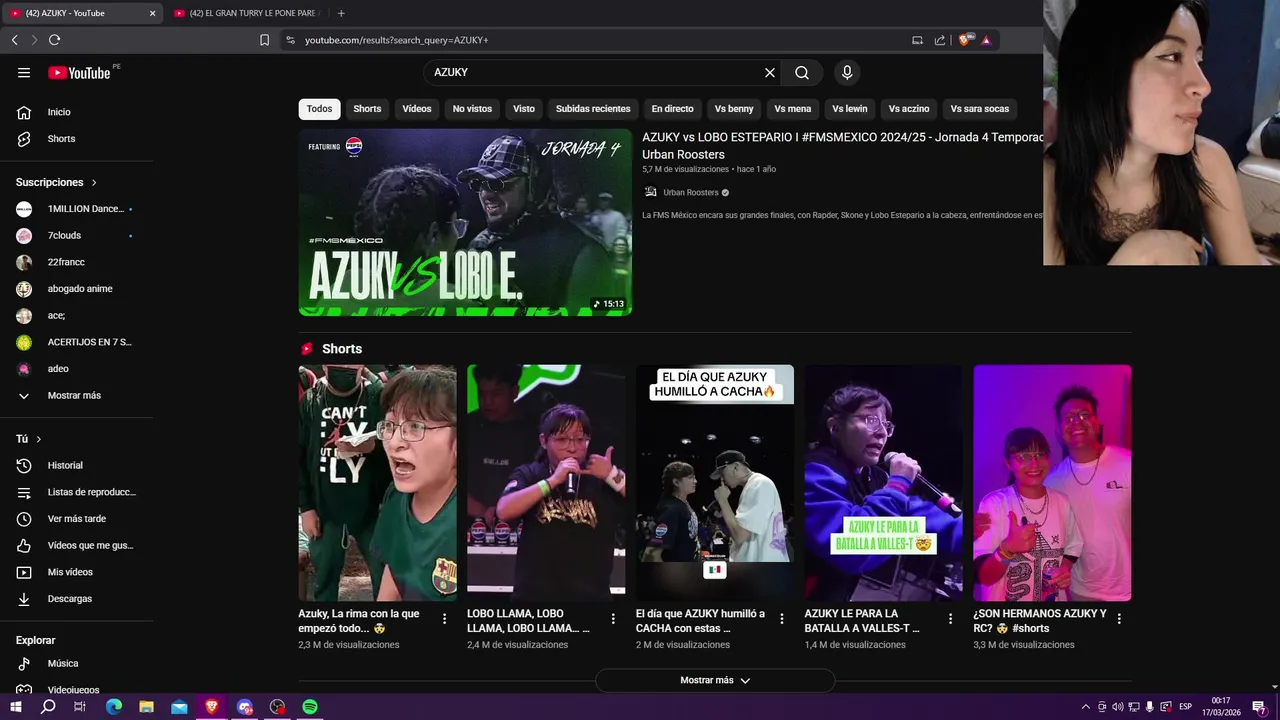Go back in browser history

[14, 40]
